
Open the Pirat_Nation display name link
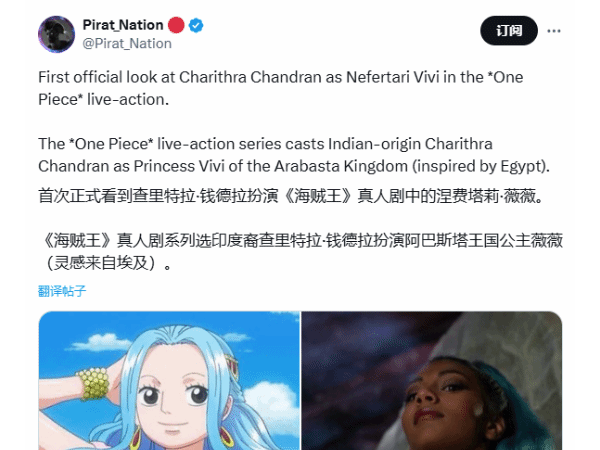tap(123, 25)
